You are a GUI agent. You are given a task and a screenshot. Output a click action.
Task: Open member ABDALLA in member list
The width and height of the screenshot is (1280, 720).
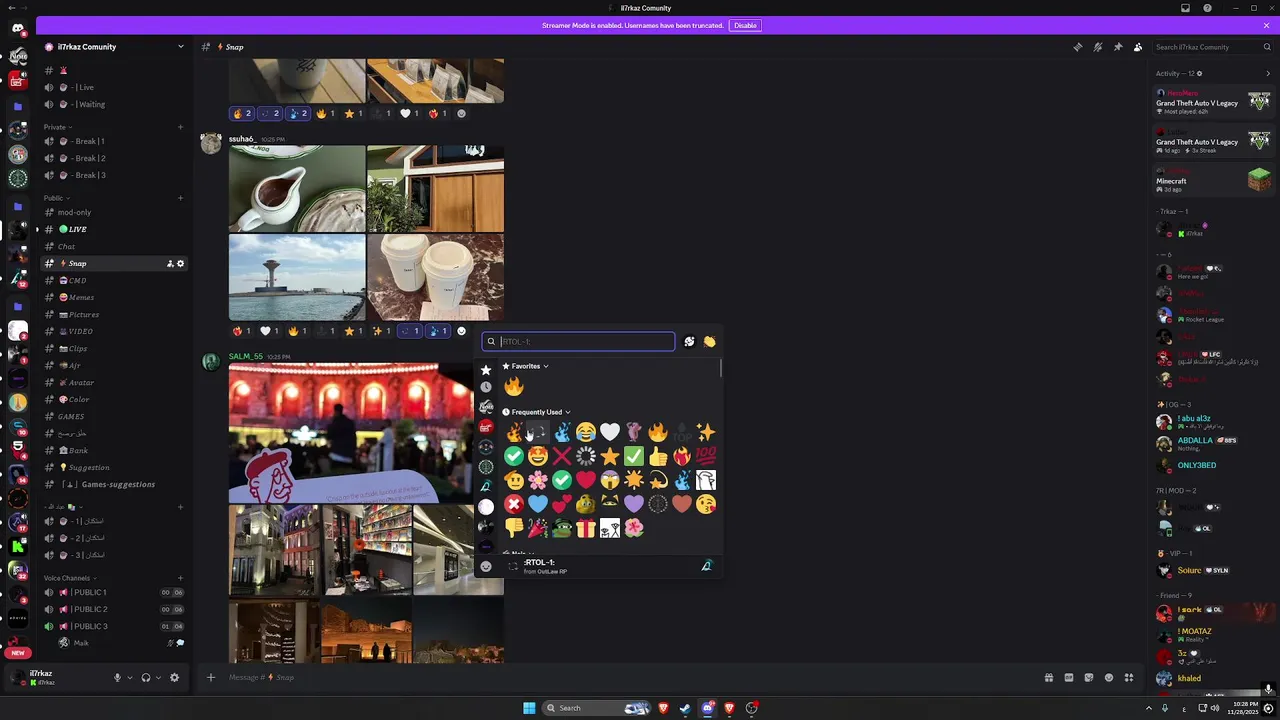coord(1213,444)
